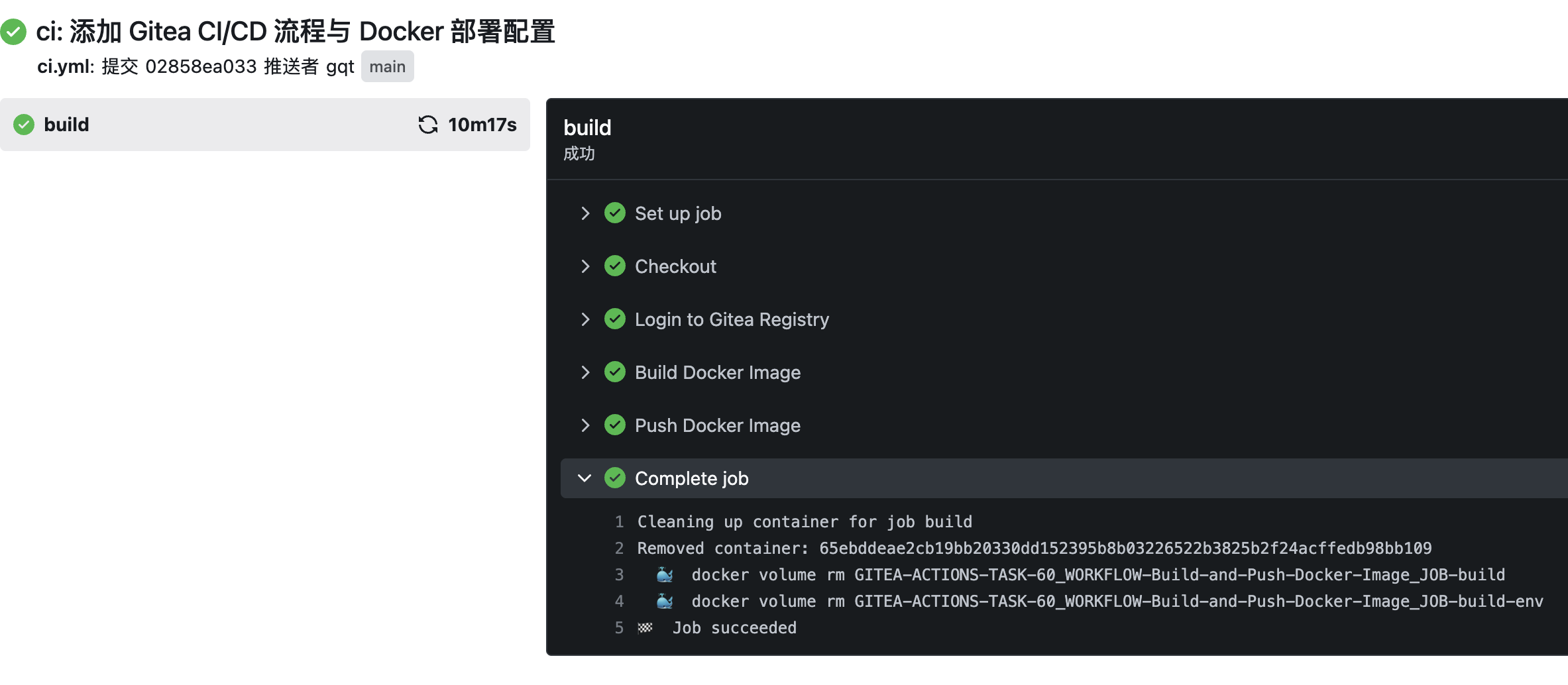The height and width of the screenshot is (685, 1568).
Task: Click the success check icon for Checkout step
Action: coord(615,266)
